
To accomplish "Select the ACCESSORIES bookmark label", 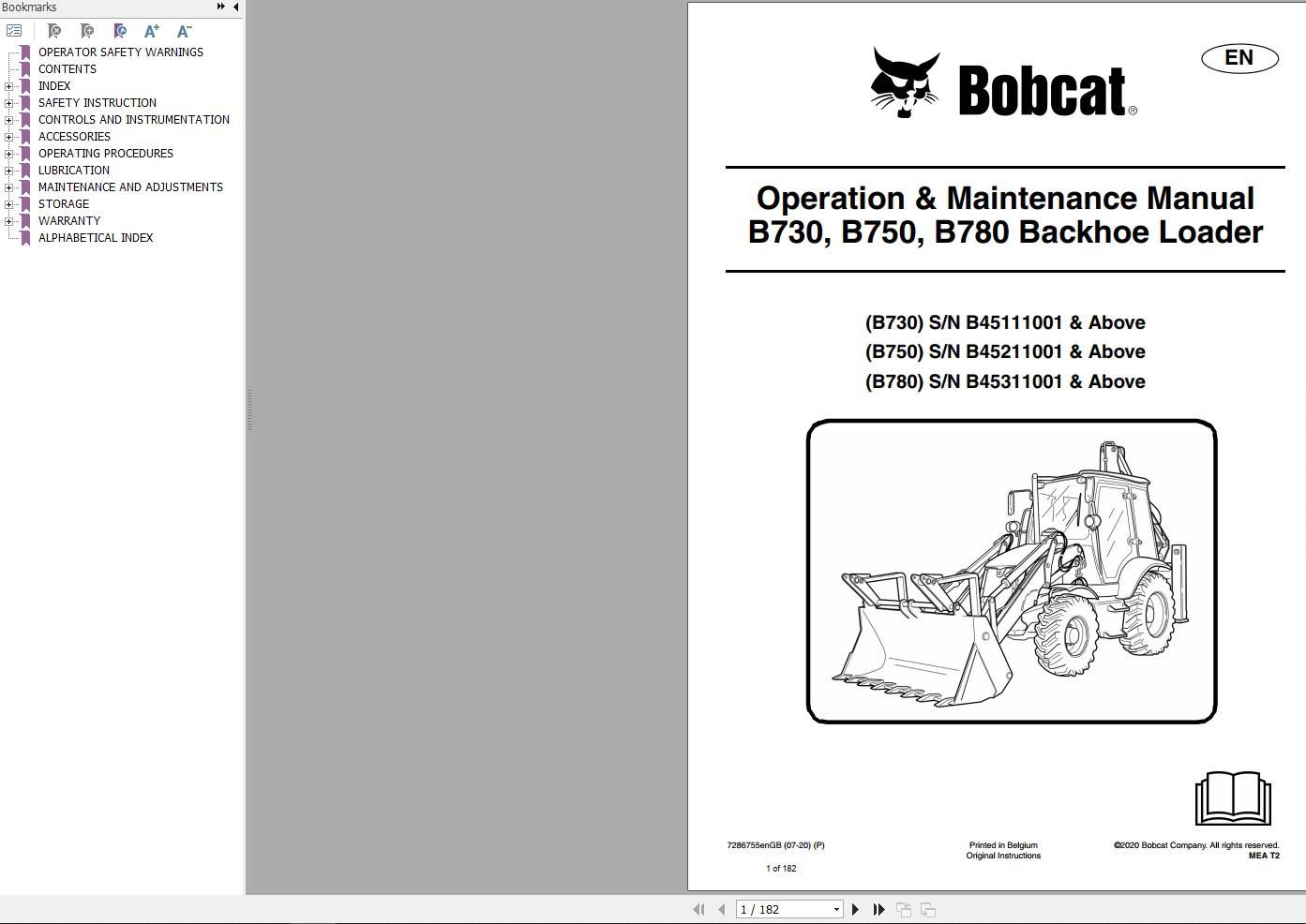I will (74, 137).
